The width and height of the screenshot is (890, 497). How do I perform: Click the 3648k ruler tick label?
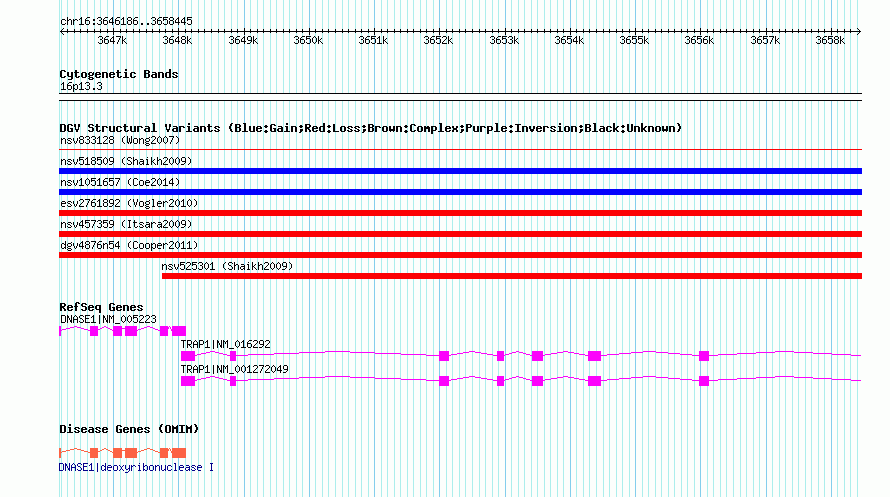click(x=177, y=40)
